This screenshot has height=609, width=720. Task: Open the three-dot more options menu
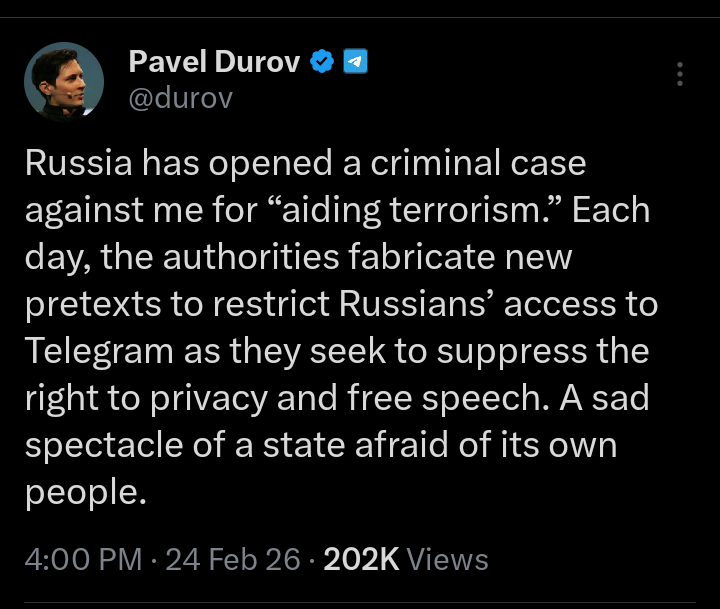(680, 74)
